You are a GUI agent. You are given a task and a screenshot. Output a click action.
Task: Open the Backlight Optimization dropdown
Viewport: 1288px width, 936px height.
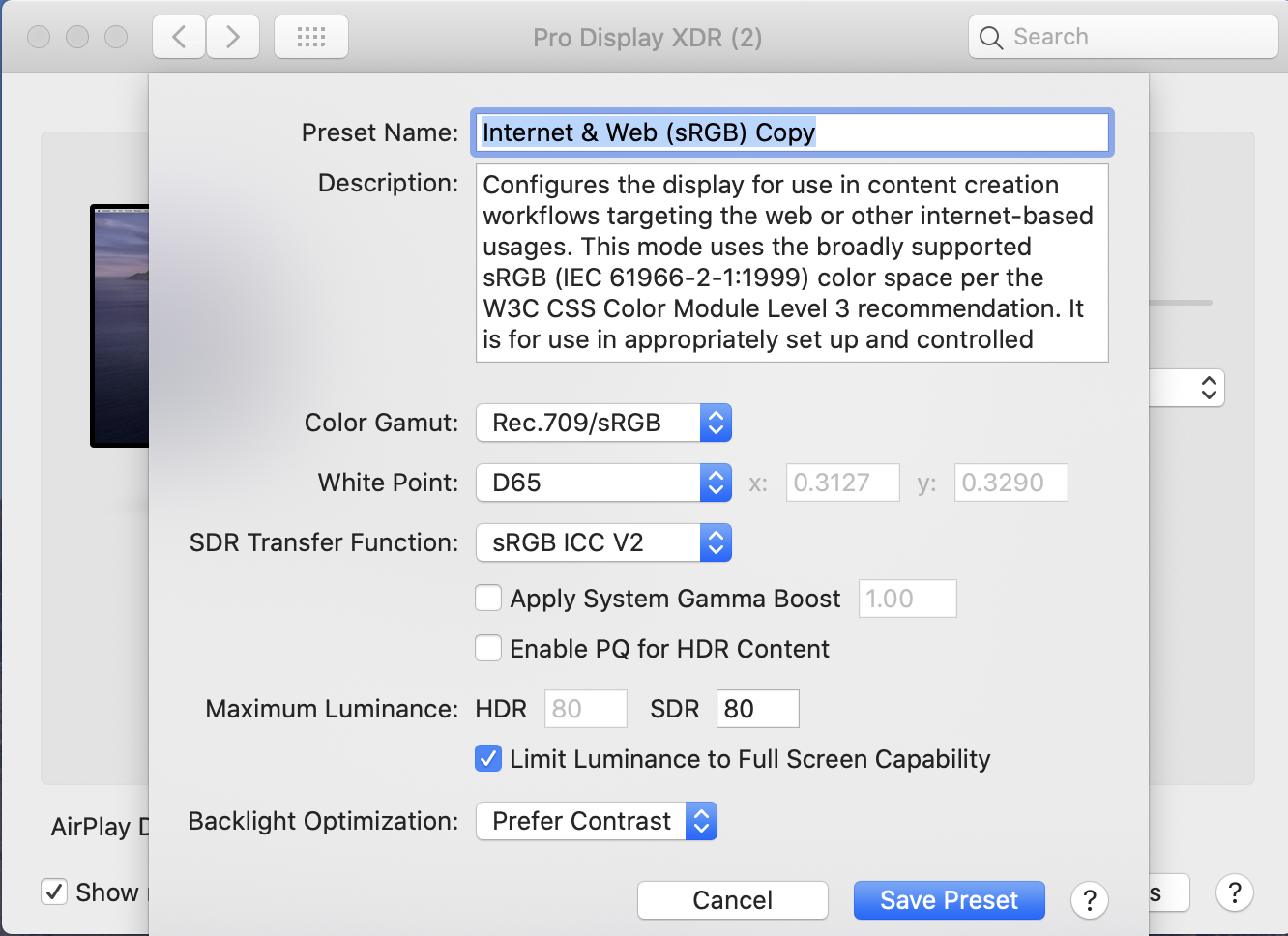pyautogui.click(x=597, y=821)
